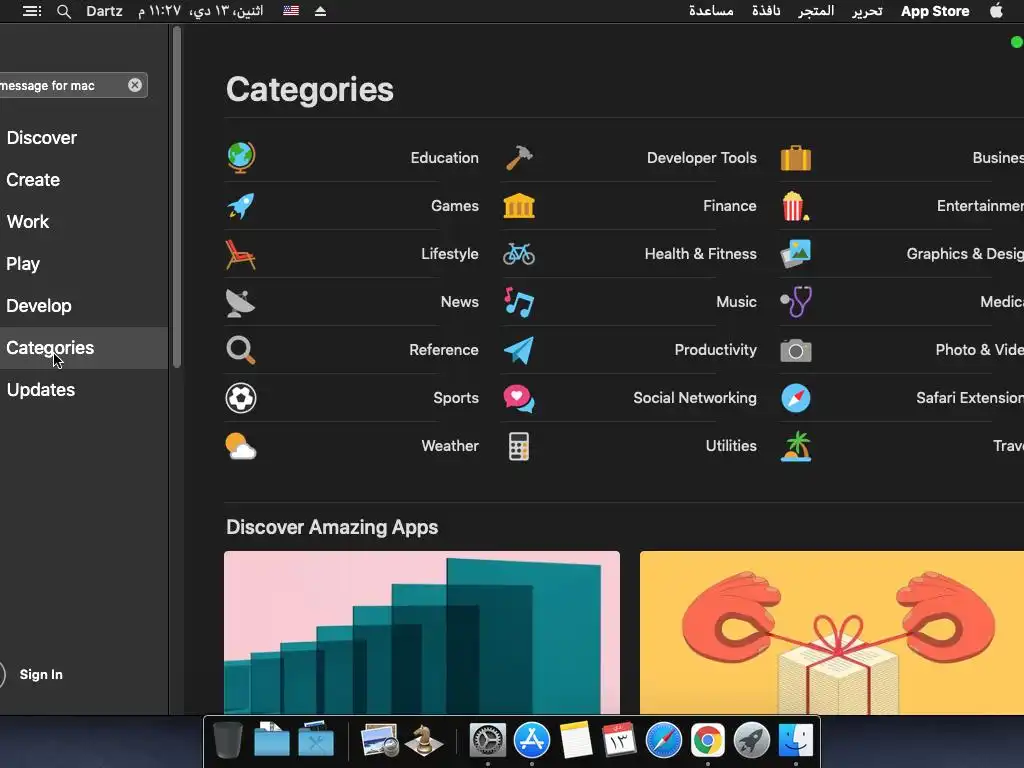Open Finder from the Dock
This screenshot has width=1024, height=768.
click(796, 741)
